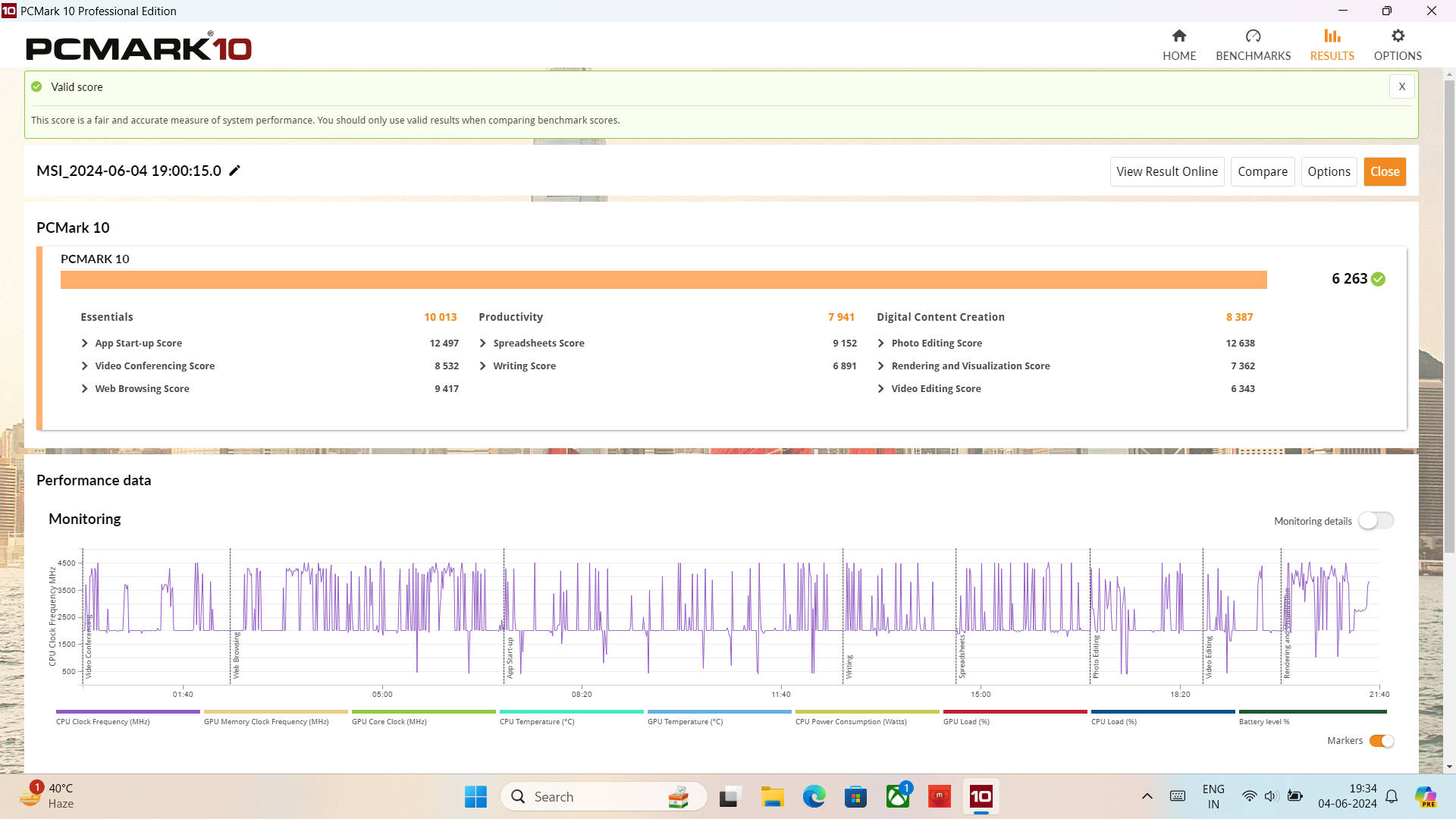This screenshot has width=1456, height=819.
Task: Click the Valid score green check icon
Action: (x=36, y=86)
